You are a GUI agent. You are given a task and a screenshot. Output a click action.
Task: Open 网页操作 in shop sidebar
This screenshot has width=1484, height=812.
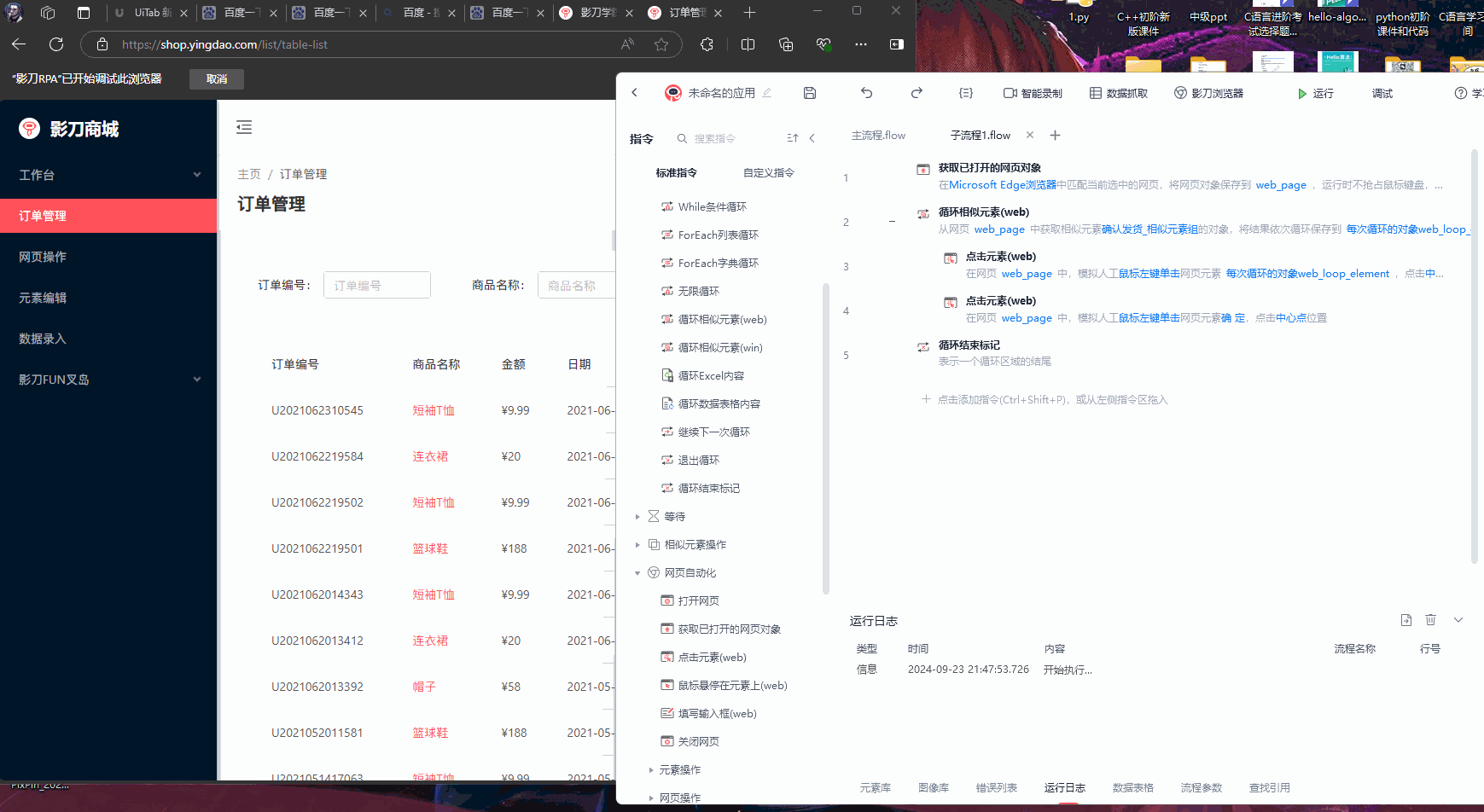point(108,257)
